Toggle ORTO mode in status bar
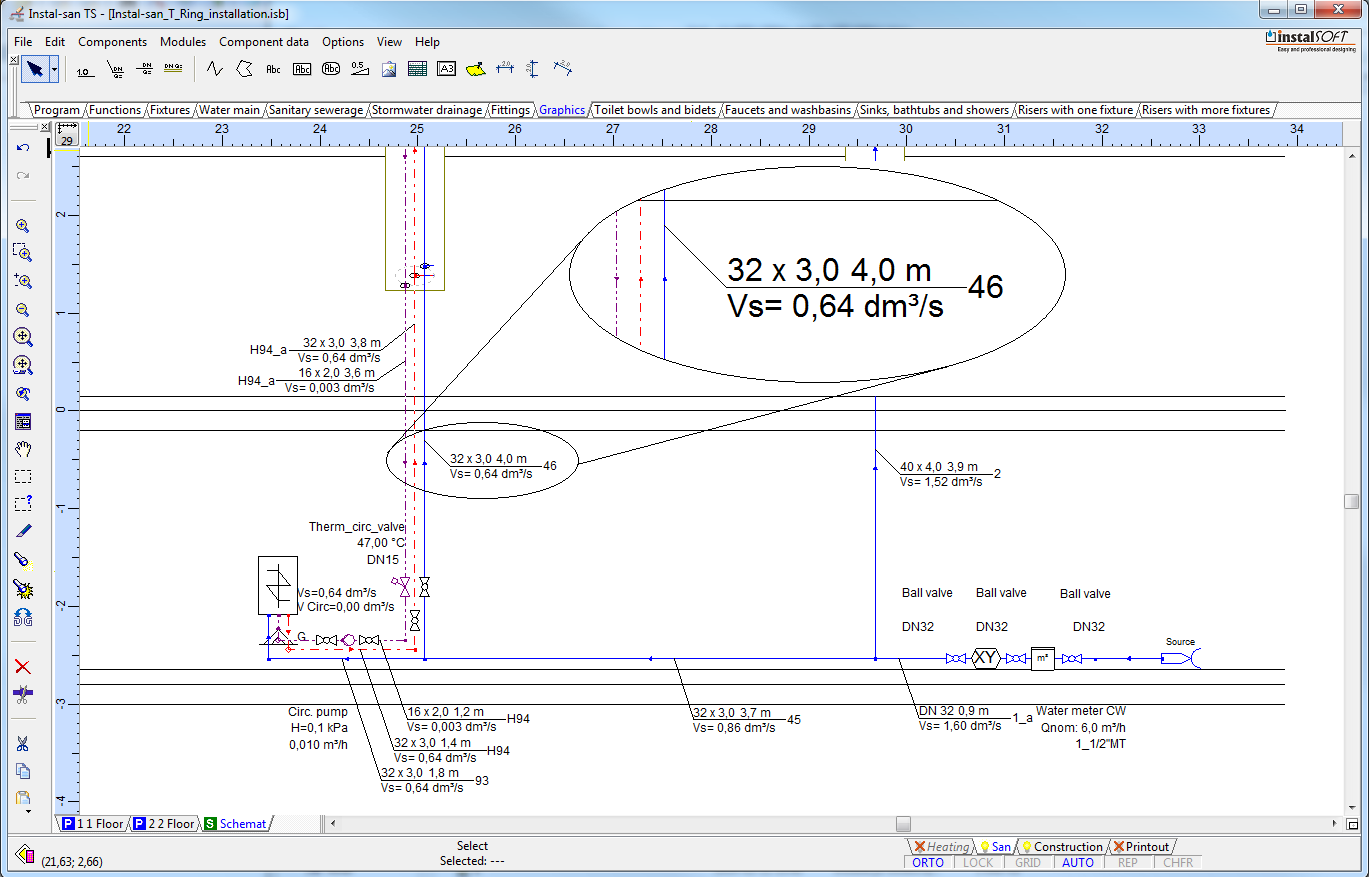Image resolution: width=1369 pixels, height=877 pixels. pos(928,862)
